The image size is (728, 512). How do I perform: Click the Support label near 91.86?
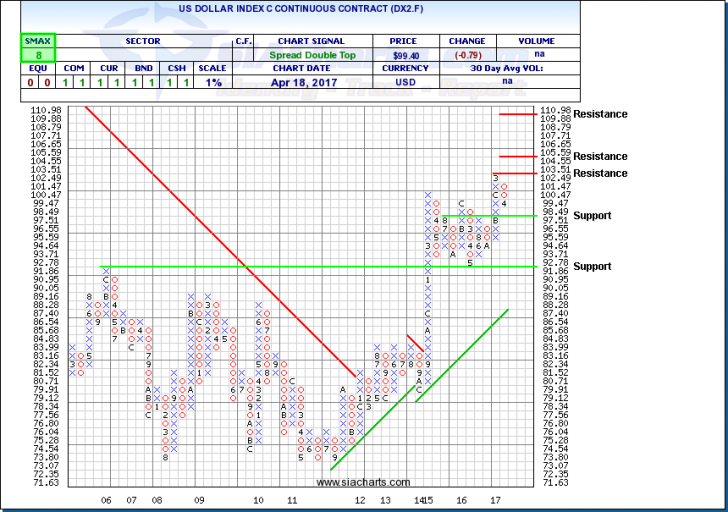coord(591,267)
